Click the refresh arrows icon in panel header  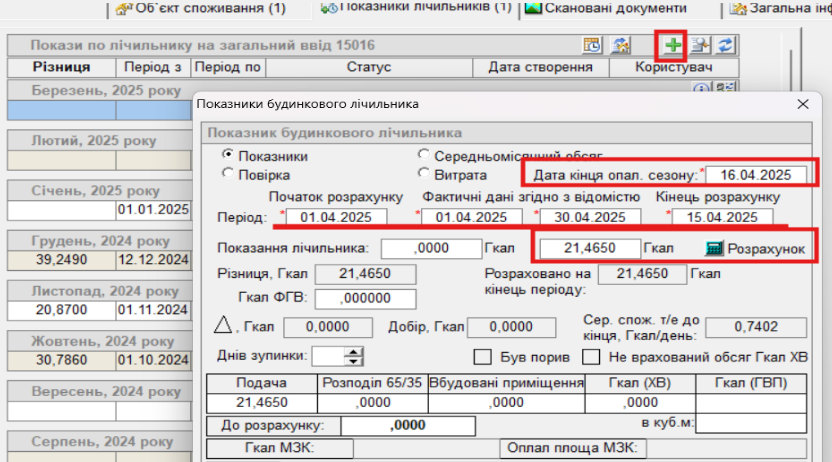[725, 45]
